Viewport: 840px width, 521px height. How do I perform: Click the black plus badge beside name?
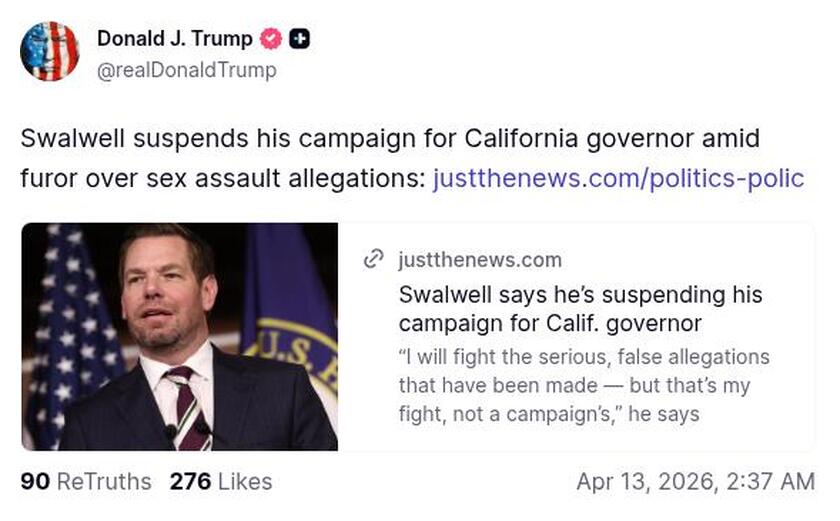pyautogui.click(x=299, y=39)
